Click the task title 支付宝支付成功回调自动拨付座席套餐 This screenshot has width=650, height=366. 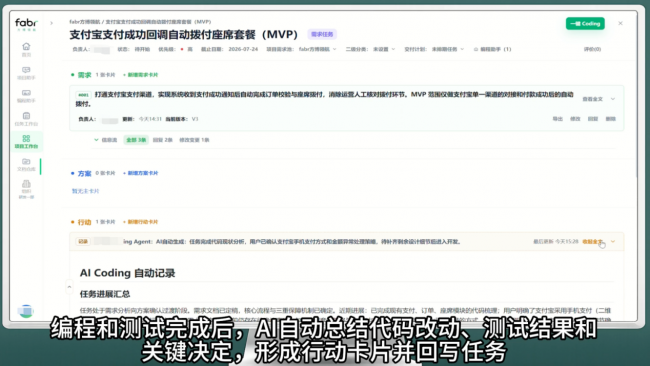click(183, 34)
